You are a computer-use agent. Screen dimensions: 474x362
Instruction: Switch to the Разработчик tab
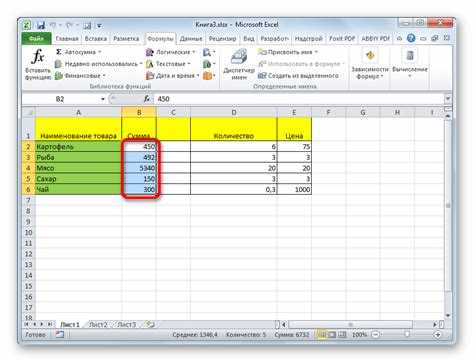coord(275,39)
